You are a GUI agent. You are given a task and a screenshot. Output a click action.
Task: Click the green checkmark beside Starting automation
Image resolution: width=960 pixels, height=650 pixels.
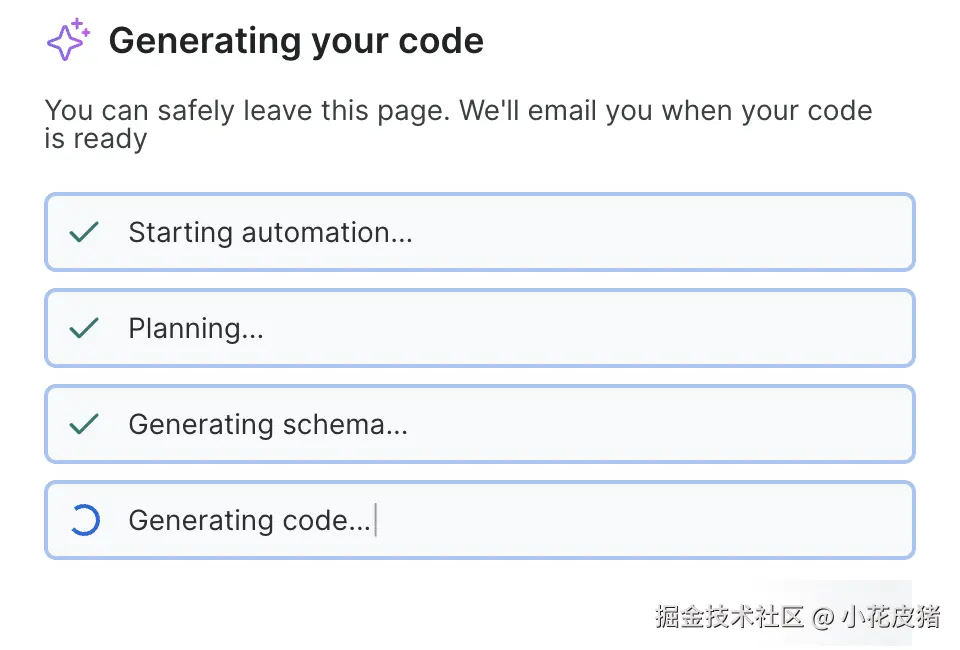pyautogui.click(x=84, y=233)
